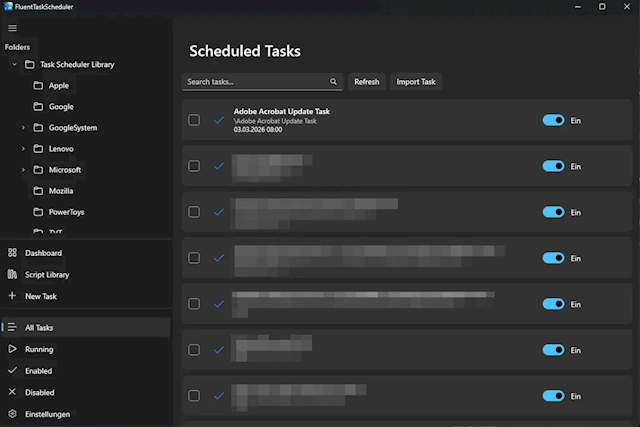Open Einstellungen gear icon

click(x=12, y=414)
